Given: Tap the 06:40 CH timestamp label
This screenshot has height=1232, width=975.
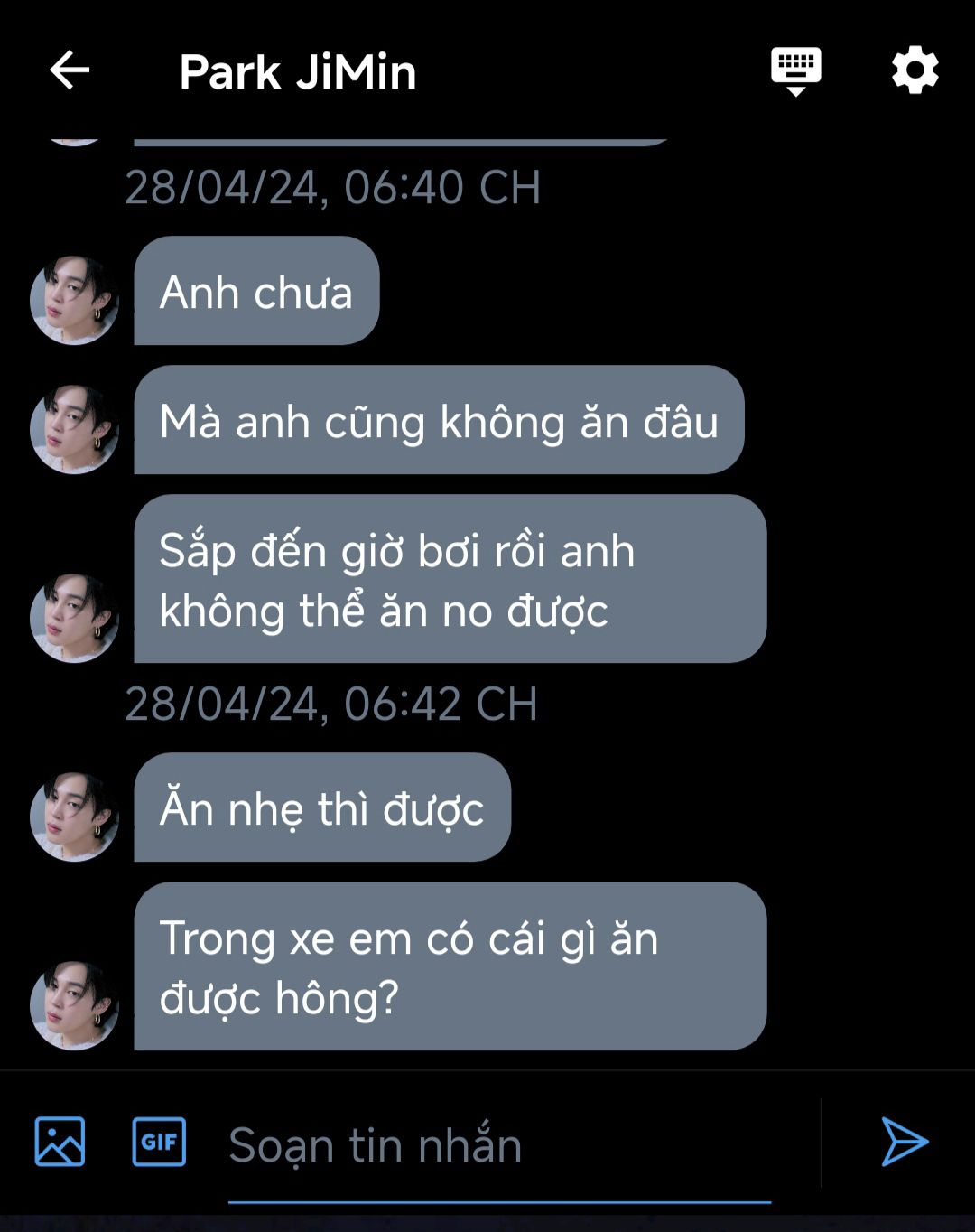Looking at the screenshot, I should pyautogui.click(x=332, y=188).
